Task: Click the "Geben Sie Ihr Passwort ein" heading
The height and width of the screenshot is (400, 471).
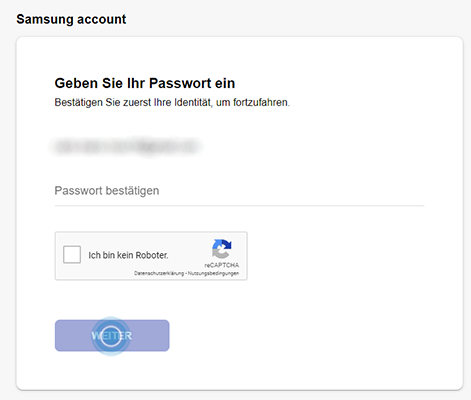Action: click(x=145, y=83)
